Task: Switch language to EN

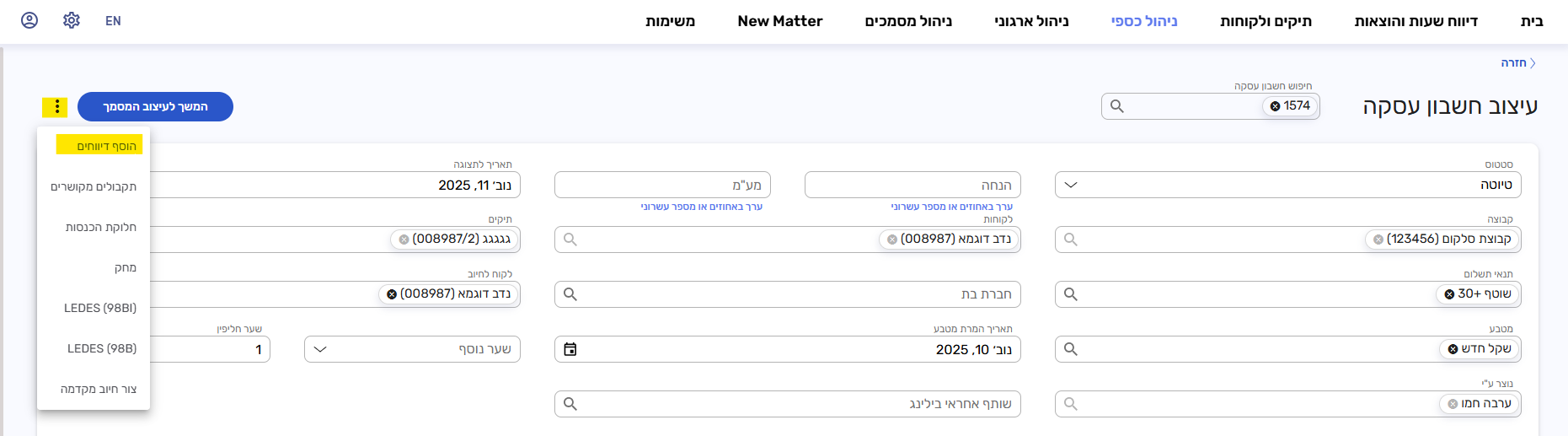Action: coord(113,21)
